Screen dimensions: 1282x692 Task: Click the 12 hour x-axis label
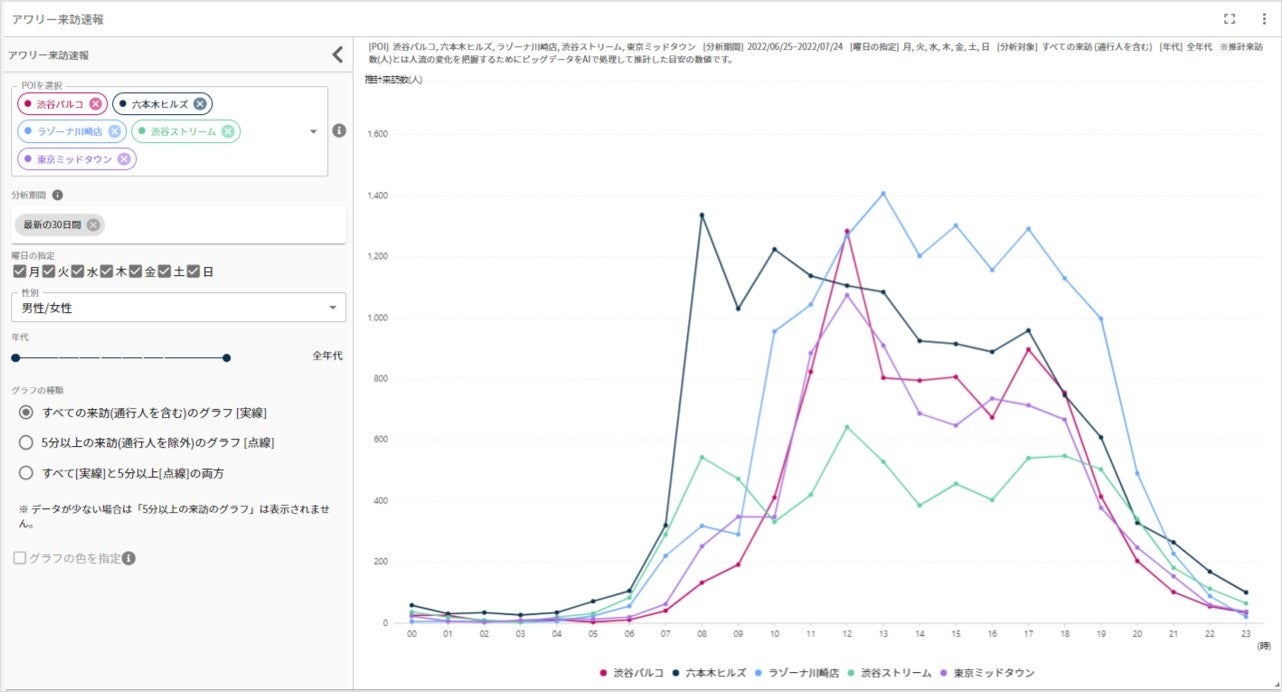click(x=847, y=633)
